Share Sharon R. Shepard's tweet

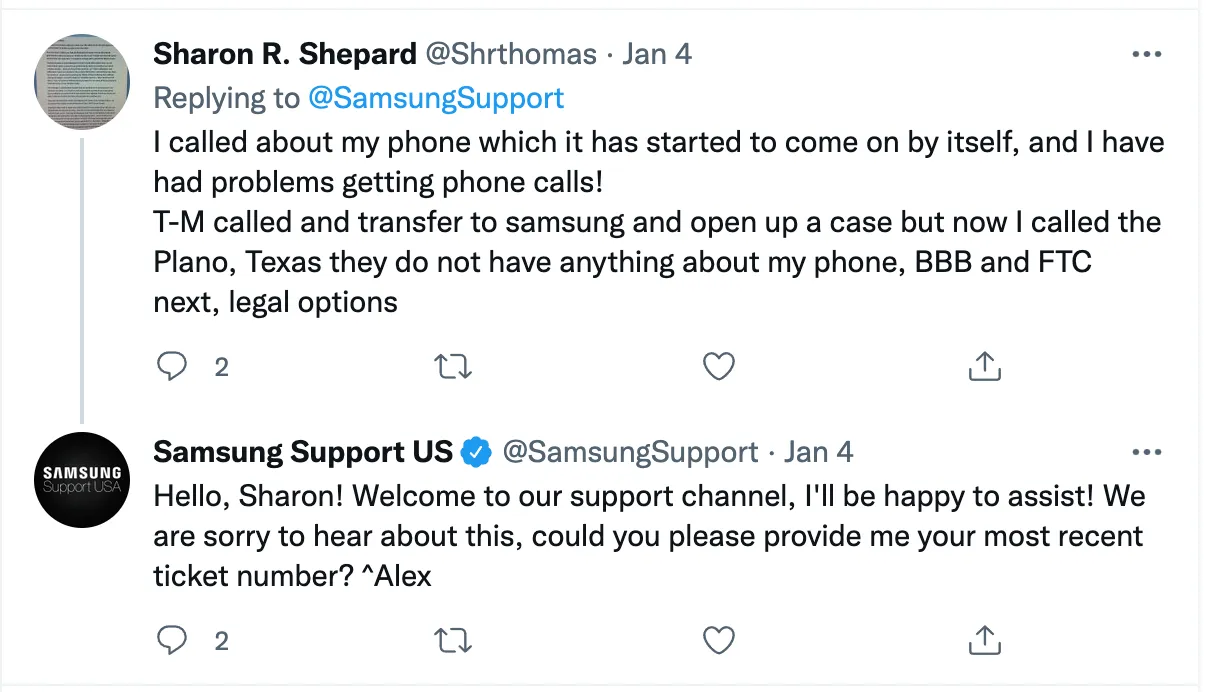click(985, 367)
